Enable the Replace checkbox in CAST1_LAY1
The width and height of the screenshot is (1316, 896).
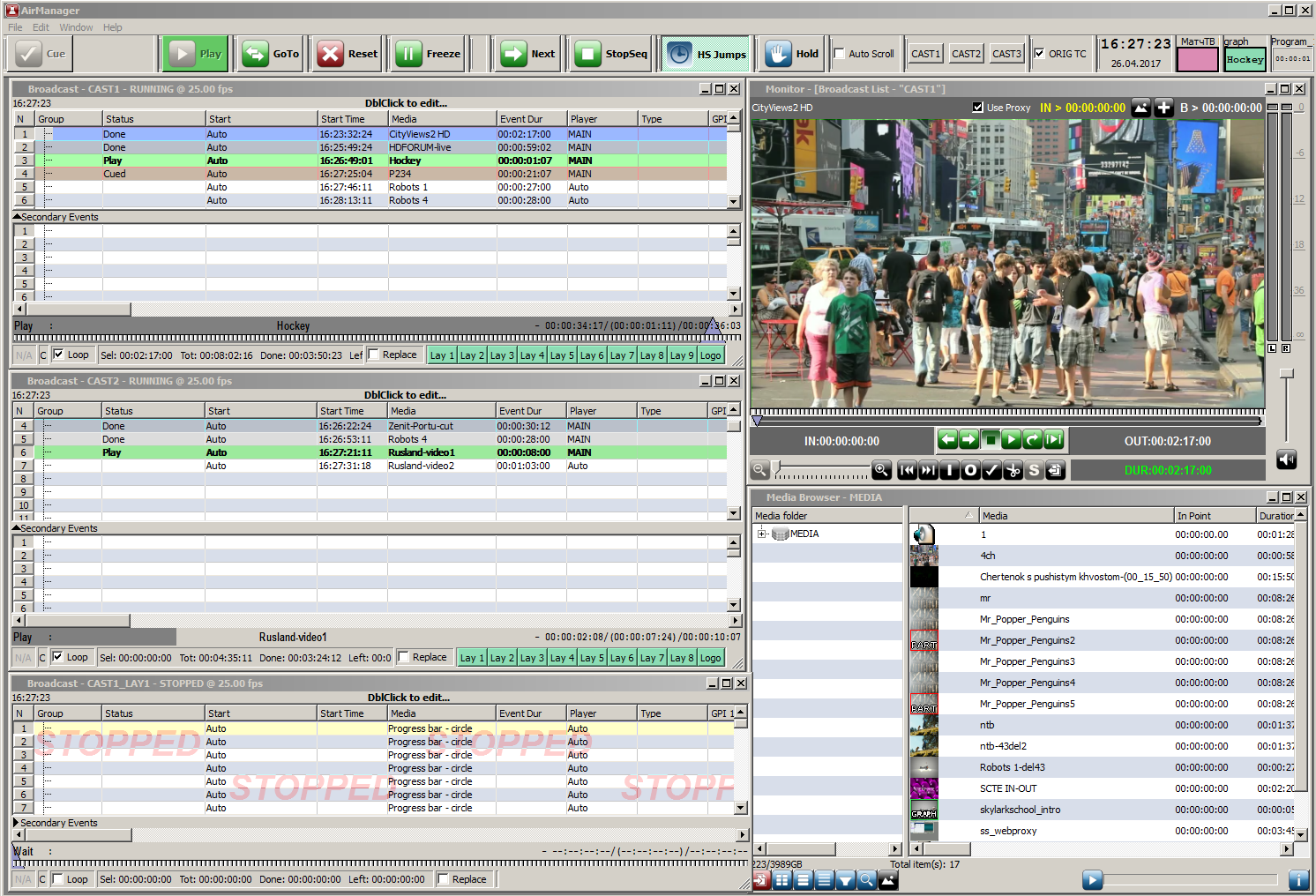point(444,879)
